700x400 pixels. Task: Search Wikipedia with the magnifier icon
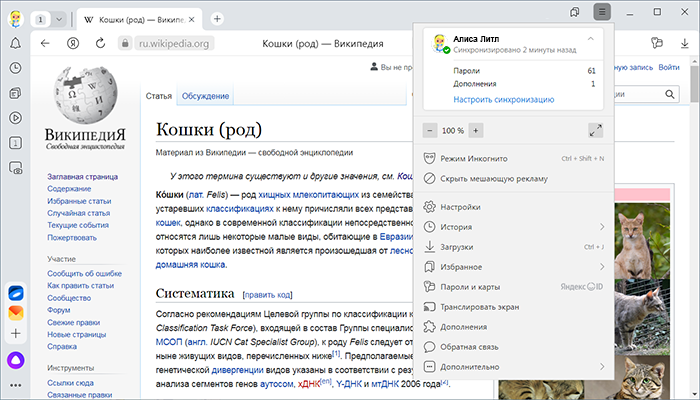670,94
